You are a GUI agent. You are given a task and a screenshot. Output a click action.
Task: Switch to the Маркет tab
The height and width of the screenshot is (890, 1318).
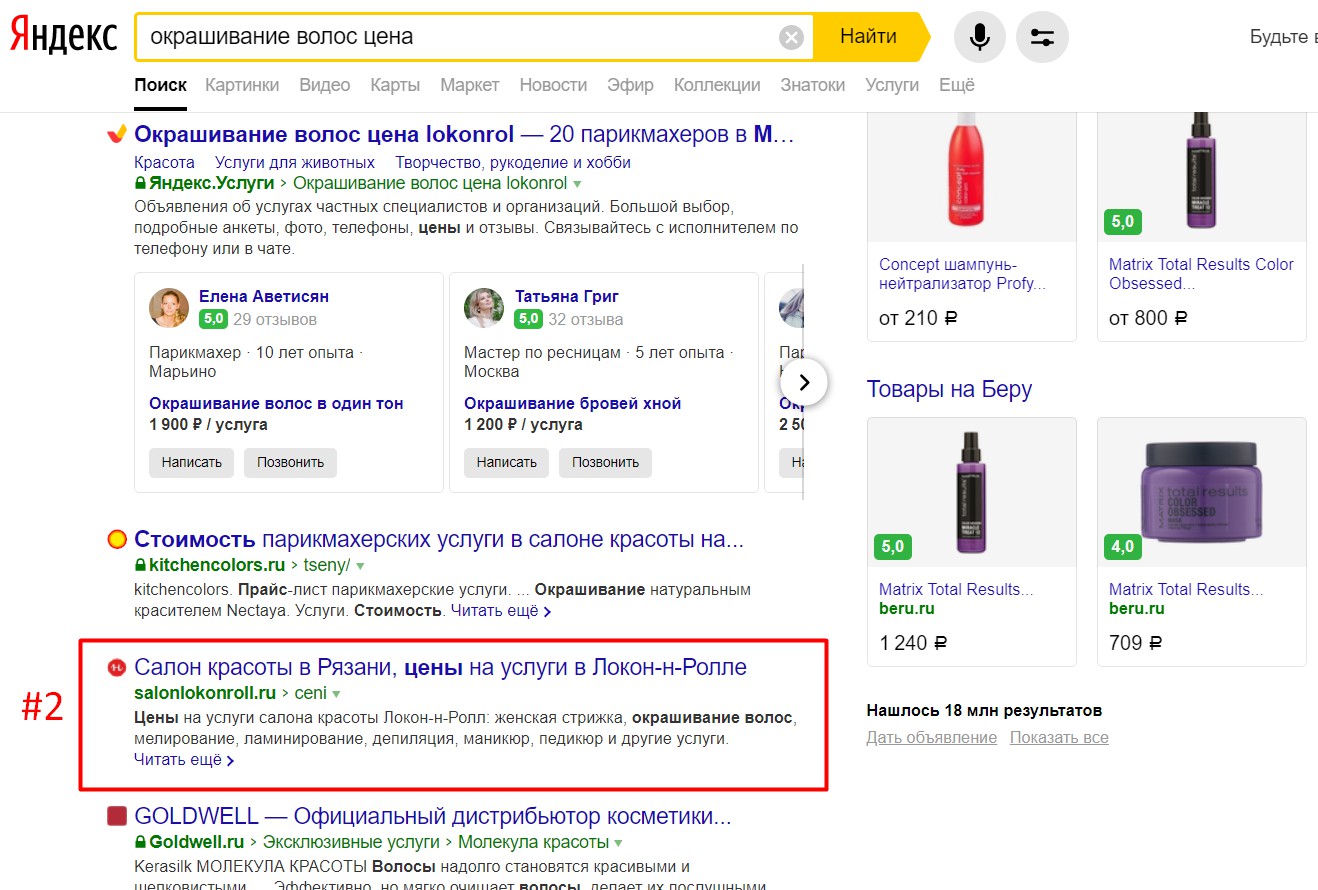click(470, 85)
